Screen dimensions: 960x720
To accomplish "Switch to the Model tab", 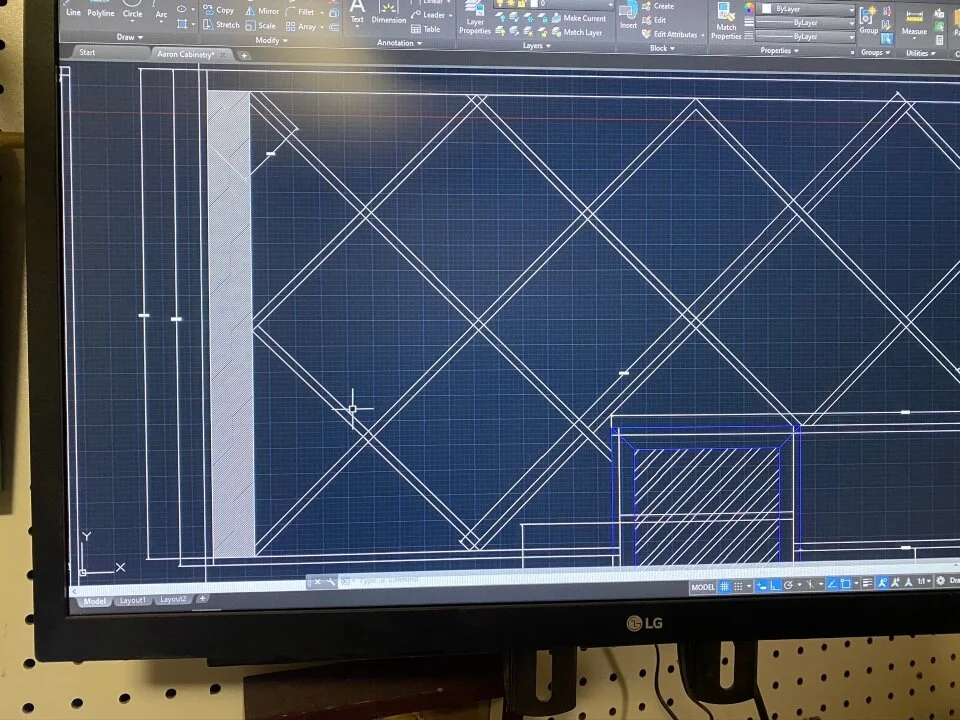I will (94, 601).
